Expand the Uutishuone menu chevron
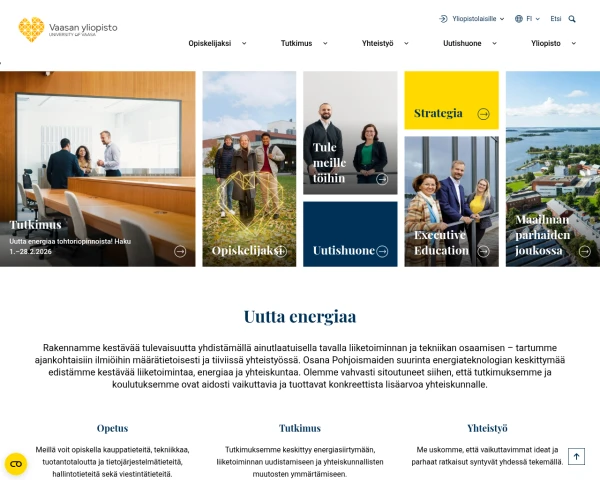 [494, 43]
